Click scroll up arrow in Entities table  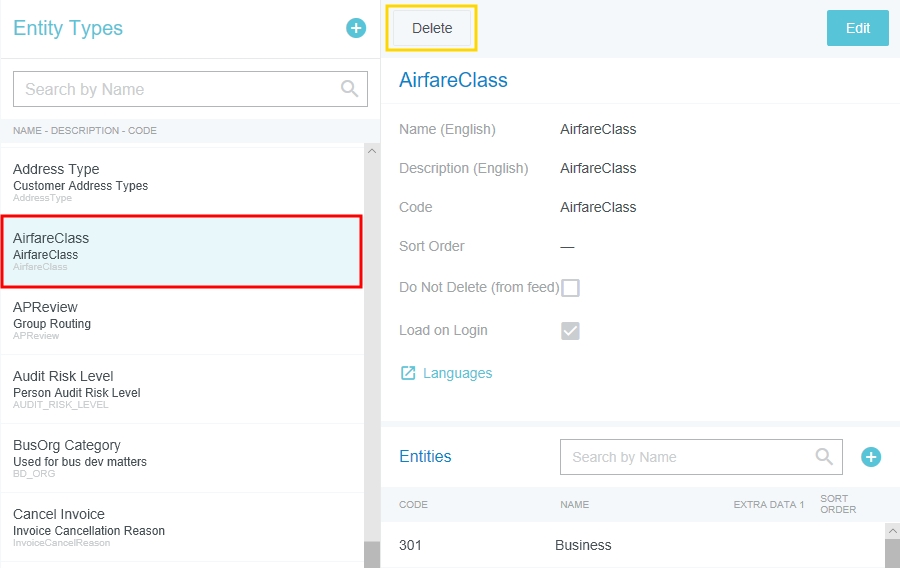pyautogui.click(x=892, y=530)
